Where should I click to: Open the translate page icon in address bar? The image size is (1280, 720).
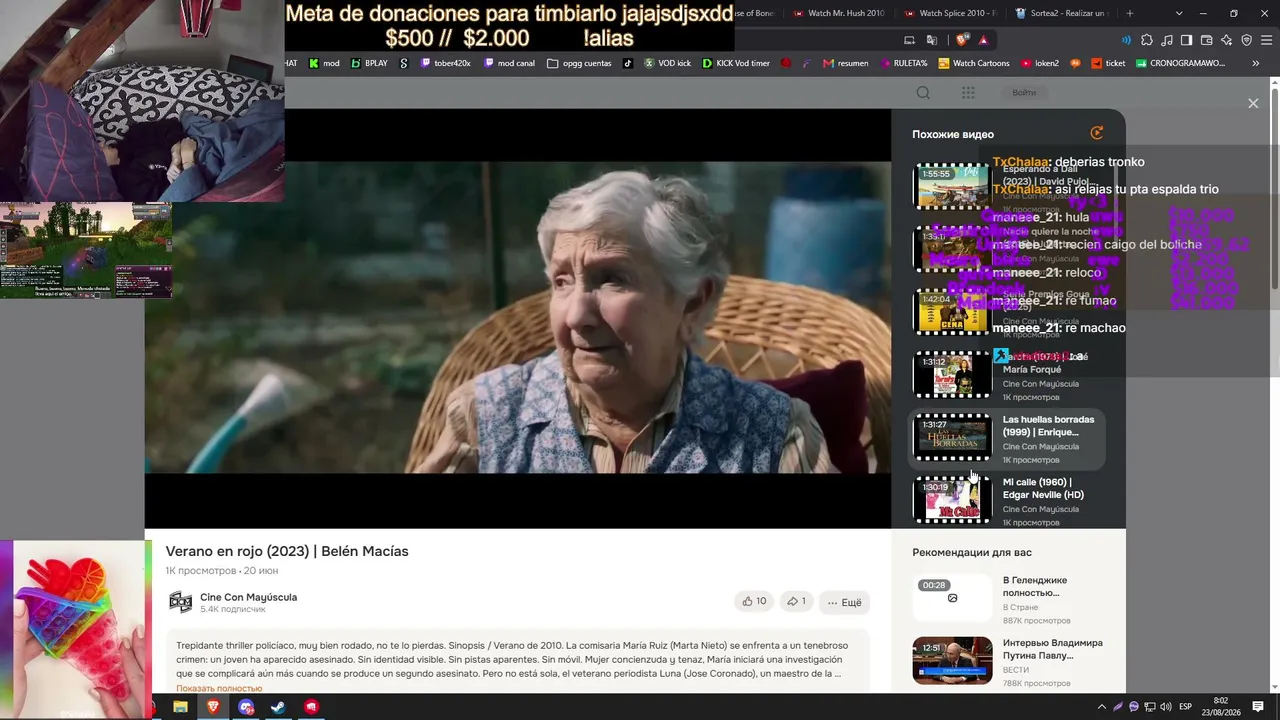tap(932, 40)
